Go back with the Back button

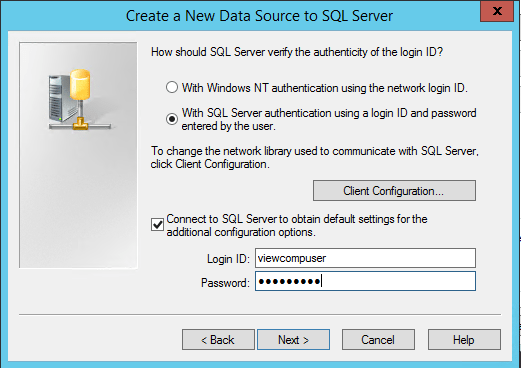click(218, 340)
